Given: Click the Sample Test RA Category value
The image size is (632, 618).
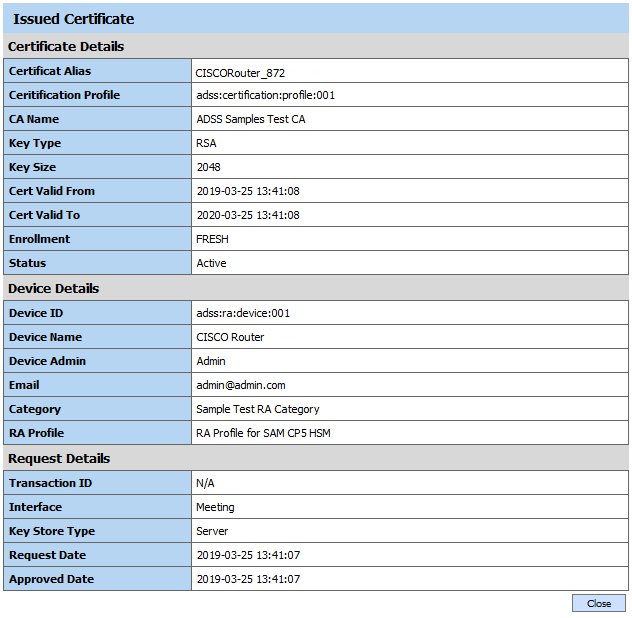Looking at the screenshot, I should pos(257,410).
